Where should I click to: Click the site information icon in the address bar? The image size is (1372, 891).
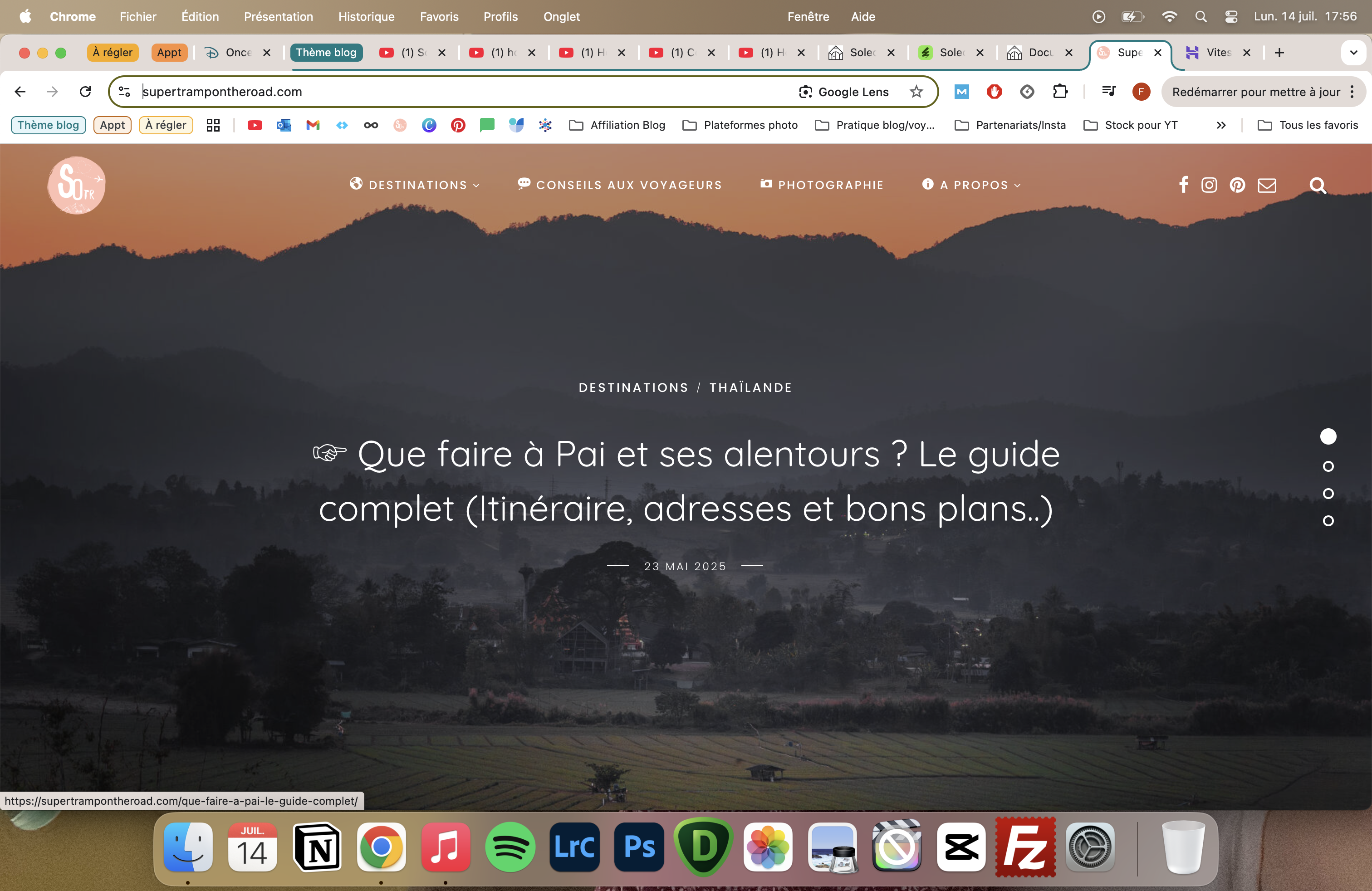click(124, 92)
